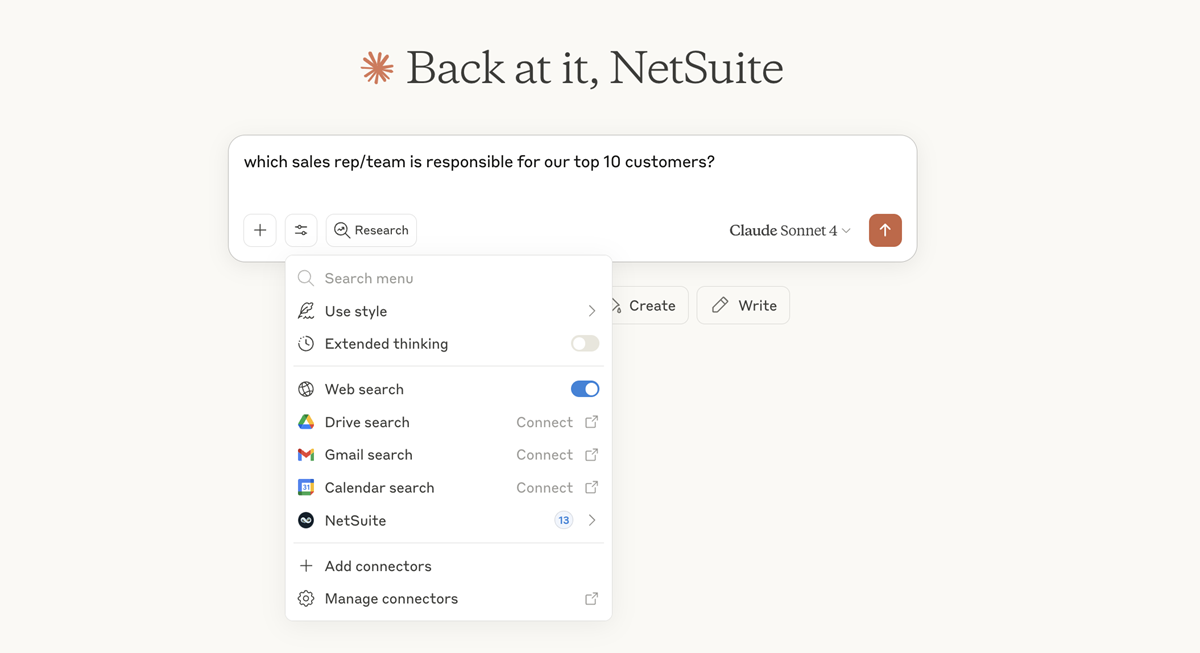Expand the NetSuite connector options
1200x653 pixels.
[x=590, y=520]
